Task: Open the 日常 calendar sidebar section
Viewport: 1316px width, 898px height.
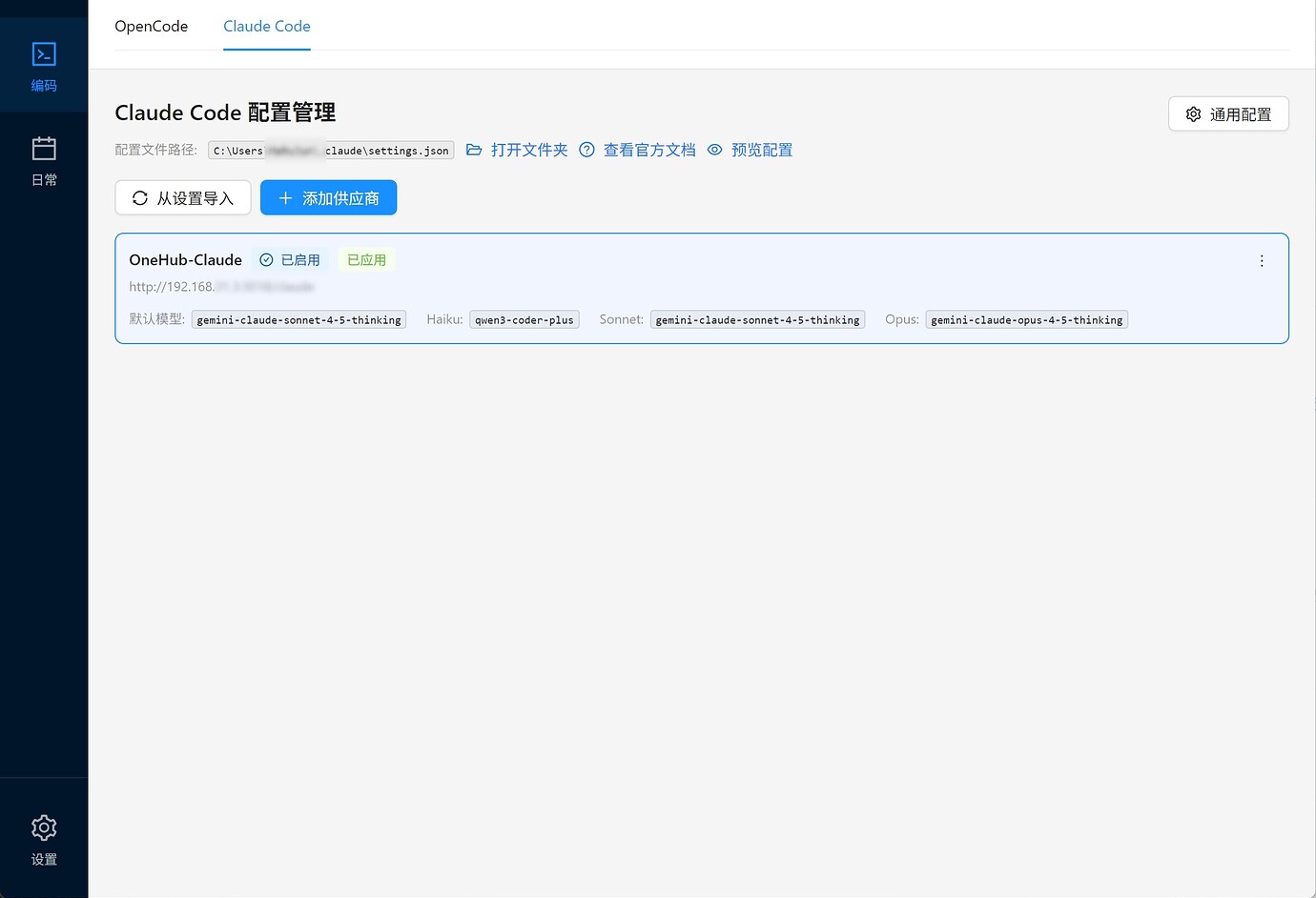Action: point(44,160)
